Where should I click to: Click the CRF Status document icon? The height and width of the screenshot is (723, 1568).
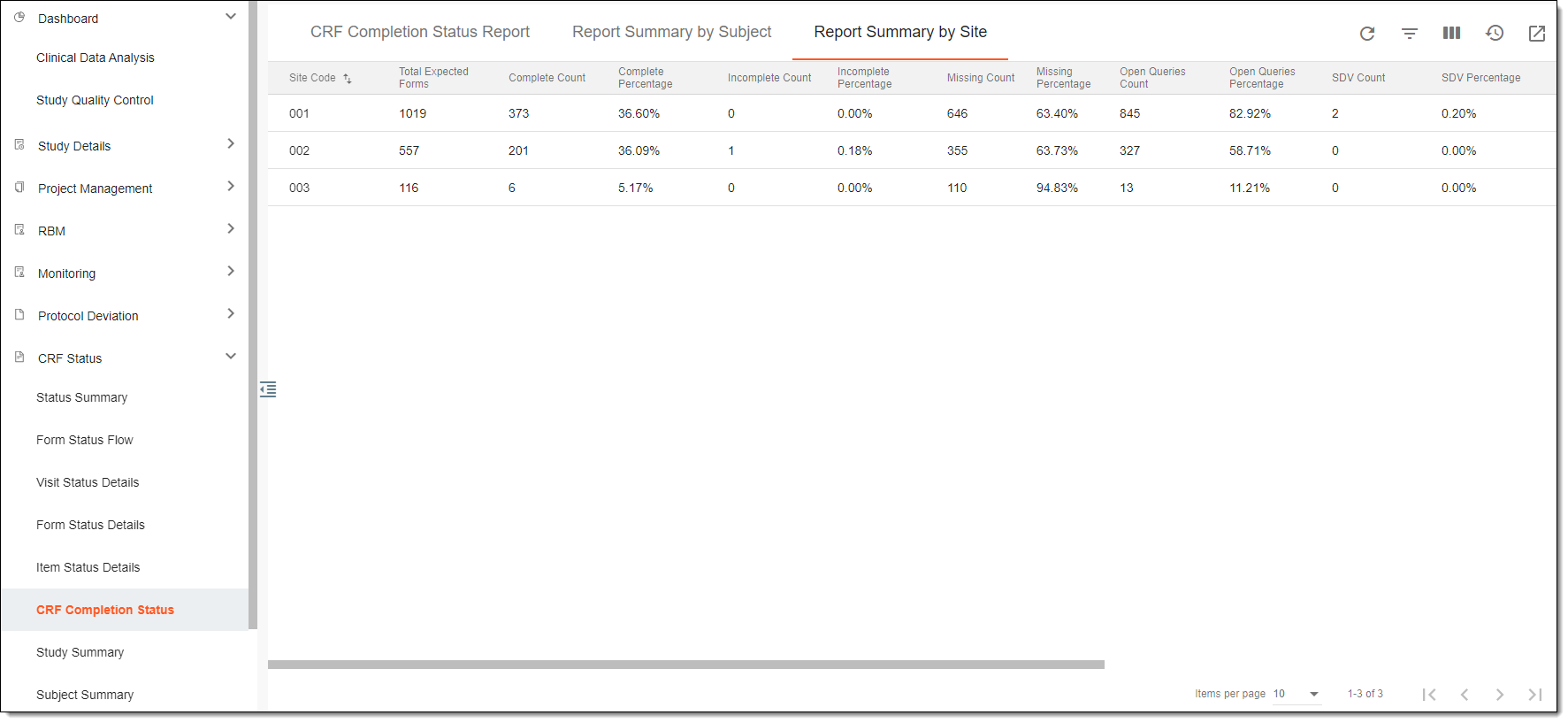pos(19,357)
